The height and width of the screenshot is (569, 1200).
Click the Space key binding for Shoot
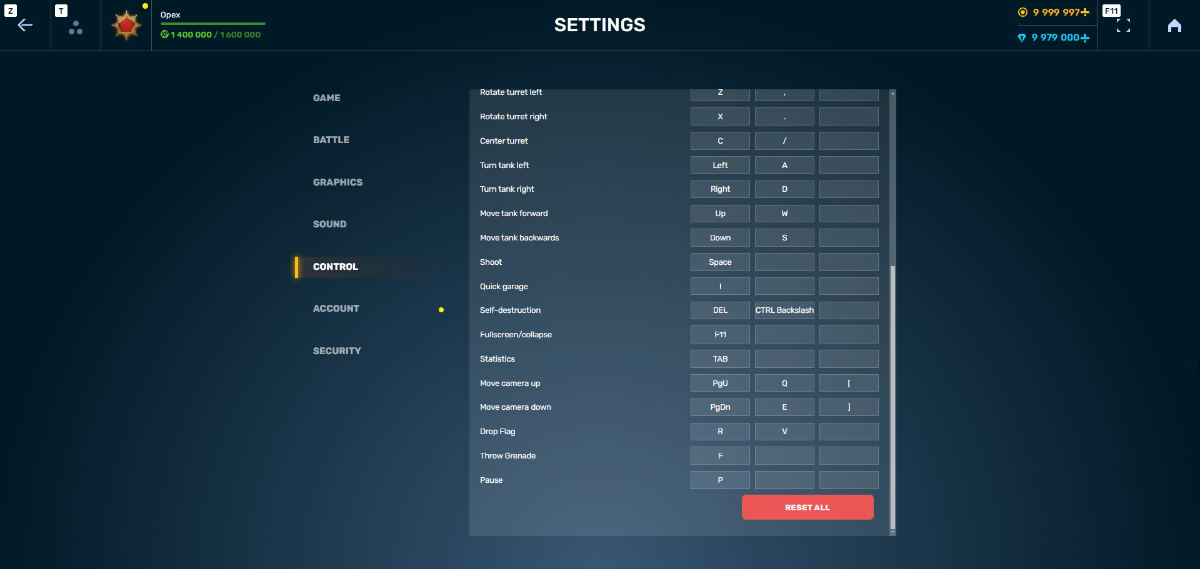(x=720, y=262)
